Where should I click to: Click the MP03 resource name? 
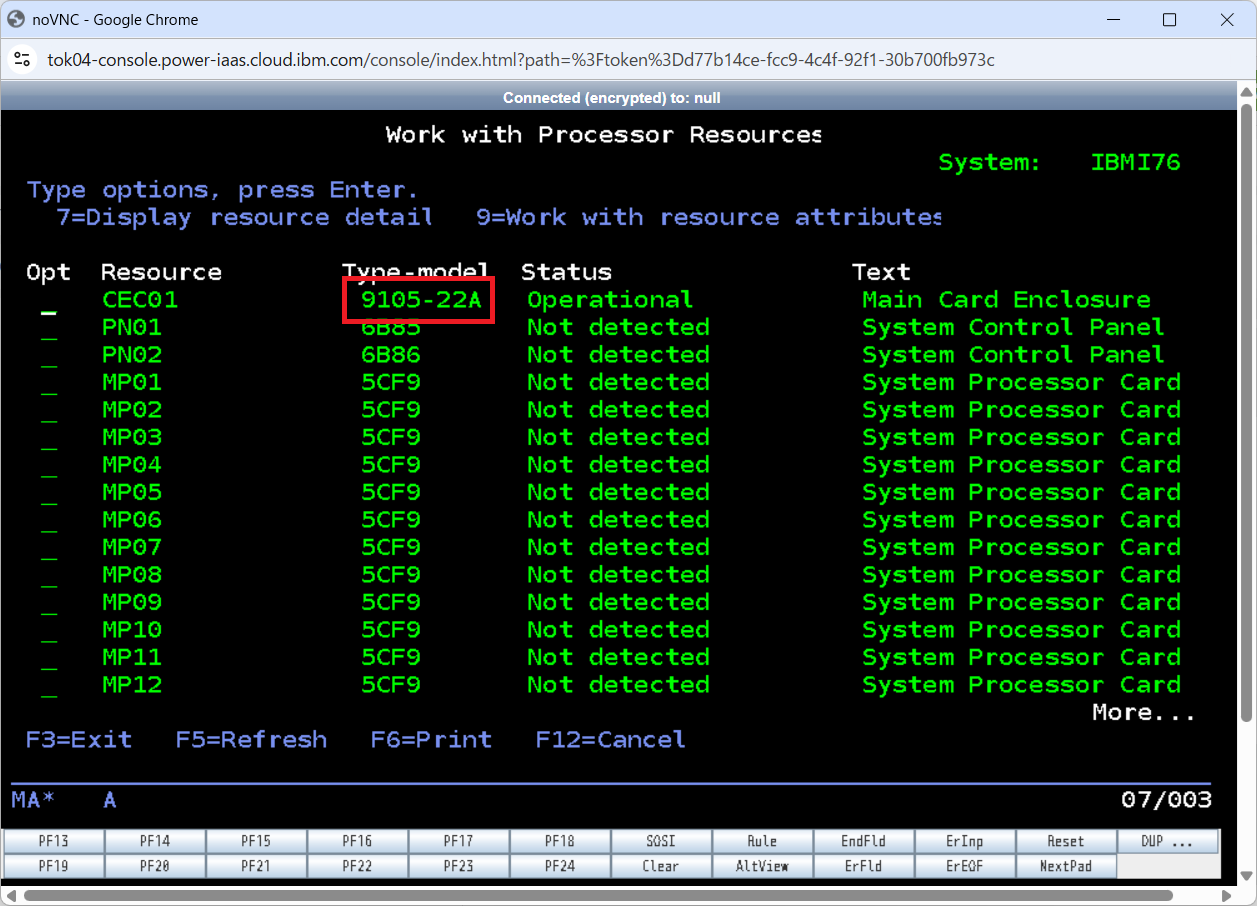pos(132,437)
